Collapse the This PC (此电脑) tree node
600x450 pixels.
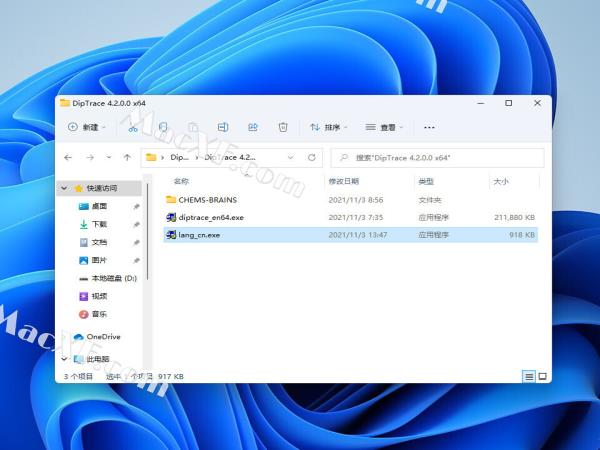pyautogui.click(x=64, y=359)
